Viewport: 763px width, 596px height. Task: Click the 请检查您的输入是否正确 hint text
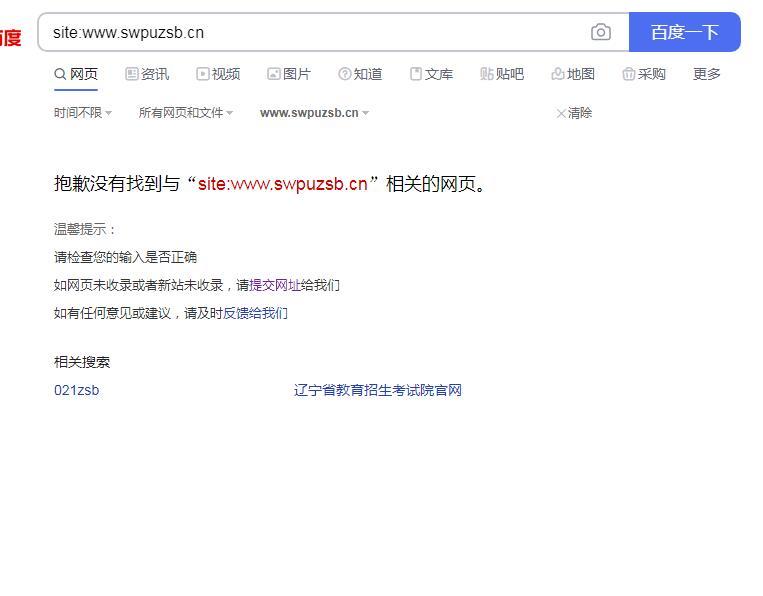(125, 257)
